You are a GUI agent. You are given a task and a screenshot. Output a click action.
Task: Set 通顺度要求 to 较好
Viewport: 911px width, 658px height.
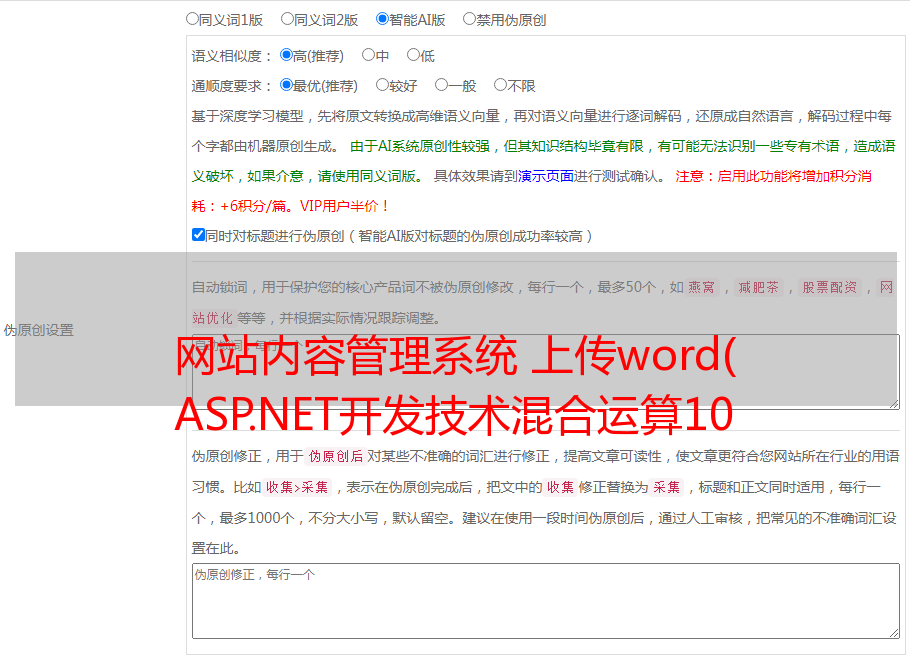click(x=382, y=85)
